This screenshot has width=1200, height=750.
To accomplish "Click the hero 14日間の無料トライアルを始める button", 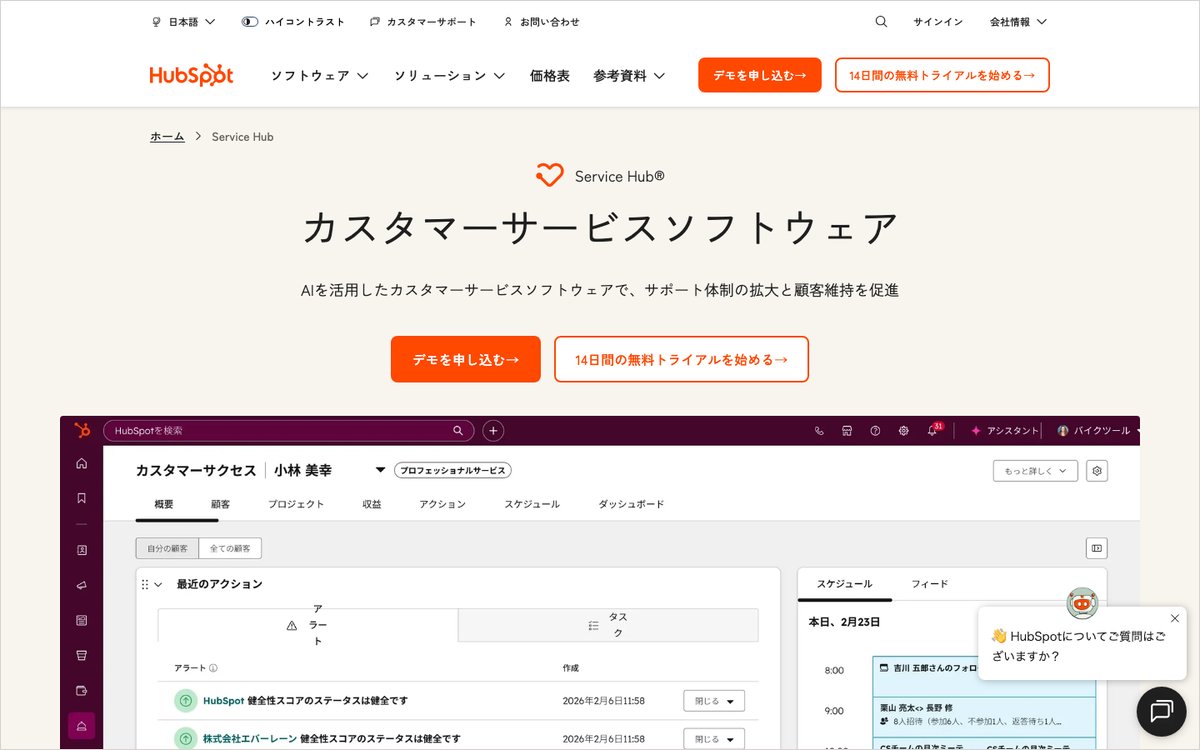I will click(x=682, y=359).
